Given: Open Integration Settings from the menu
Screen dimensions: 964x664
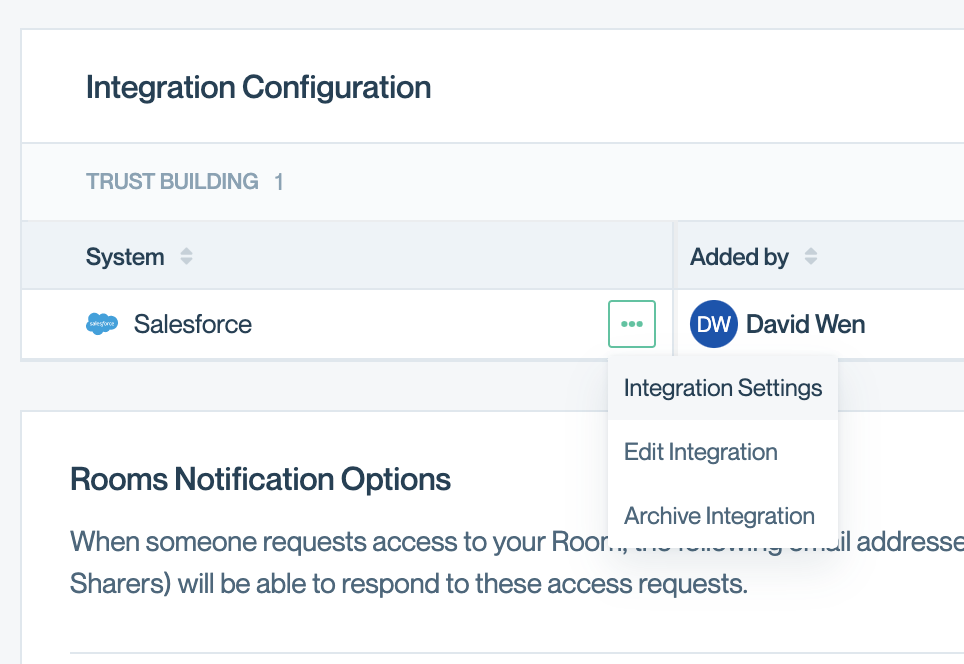Looking at the screenshot, I should [722, 388].
